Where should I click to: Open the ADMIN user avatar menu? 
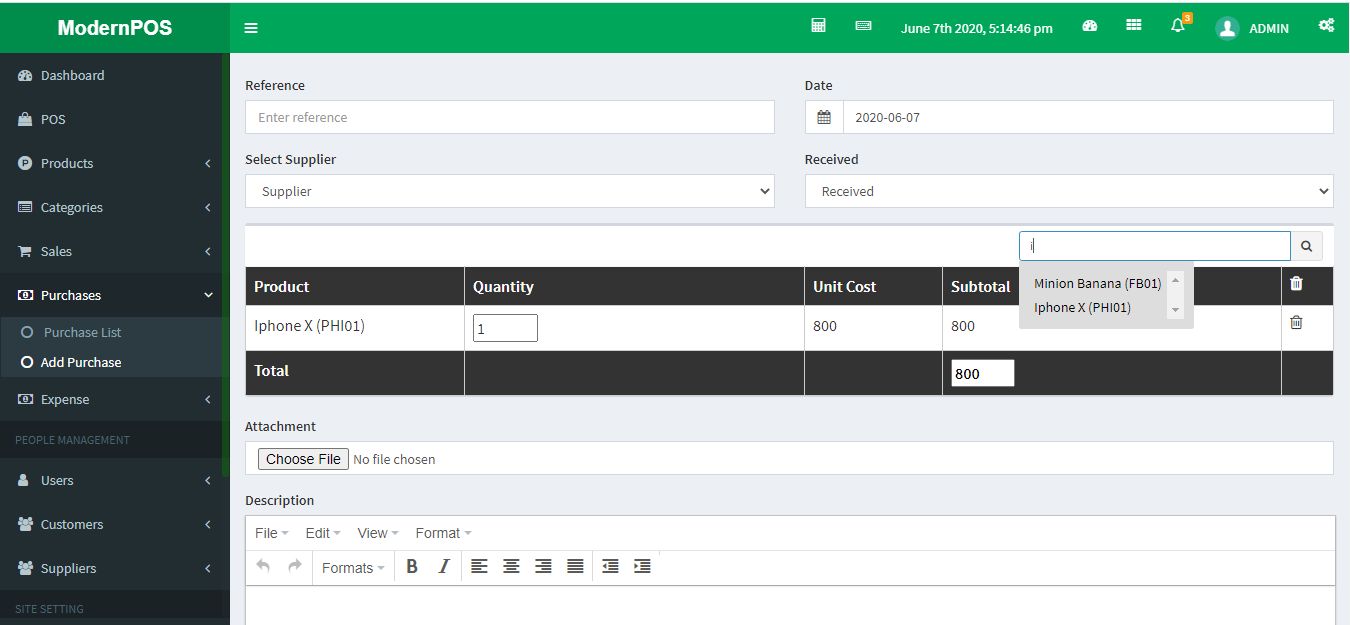[1251, 28]
